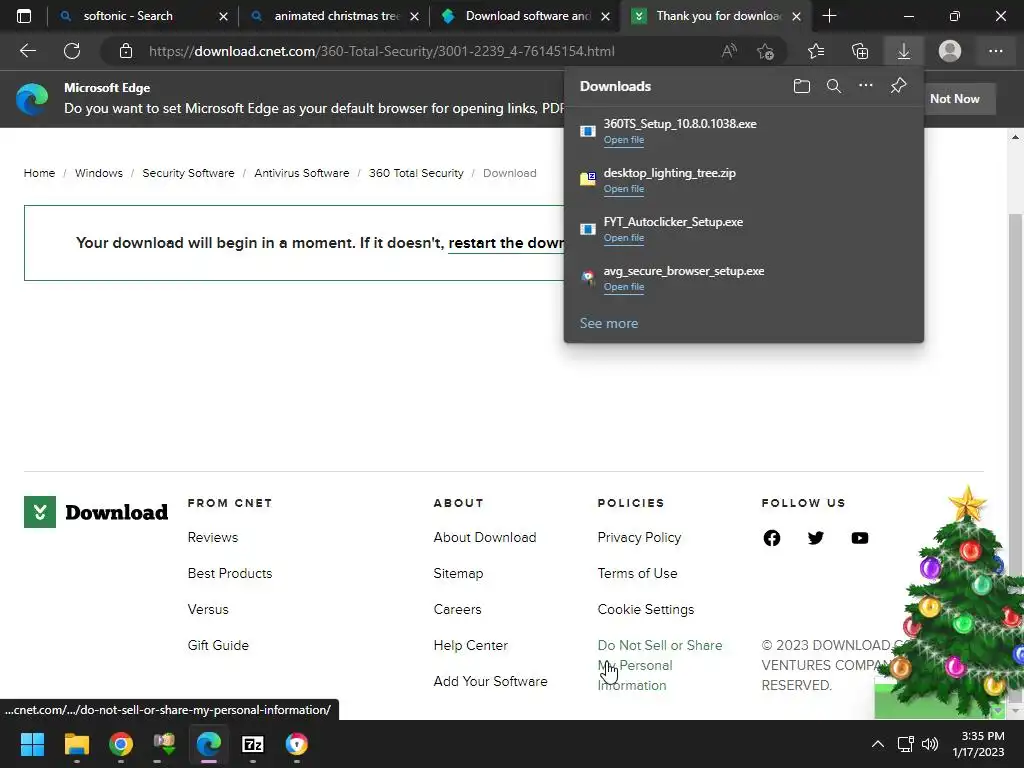Open Collections icon in toolbar

point(860,51)
